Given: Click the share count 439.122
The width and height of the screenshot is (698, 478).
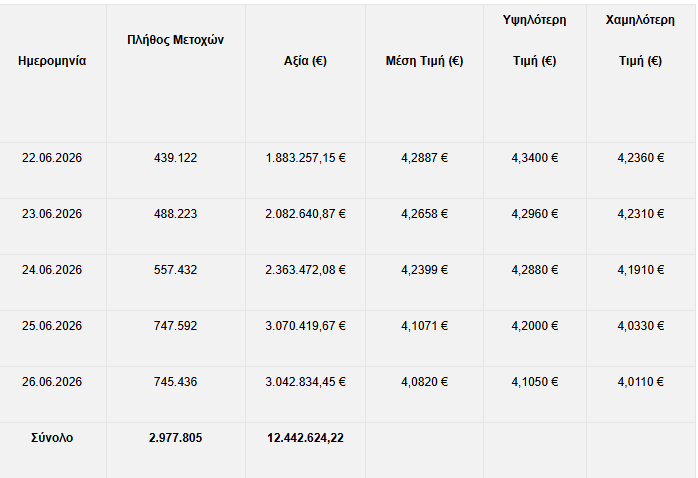Looking at the screenshot, I should [175, 158].
